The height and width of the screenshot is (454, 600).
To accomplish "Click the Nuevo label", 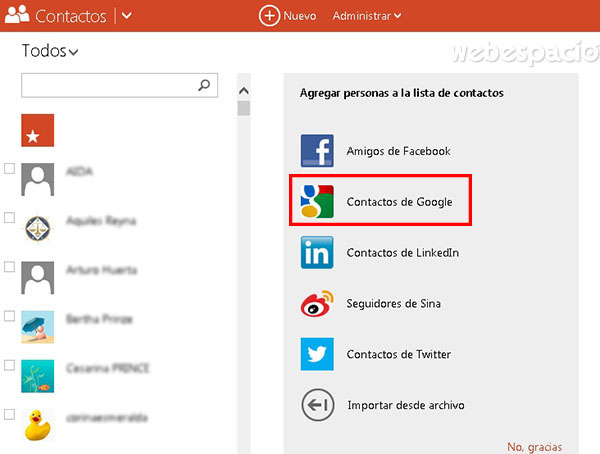I will click(300, 16).
